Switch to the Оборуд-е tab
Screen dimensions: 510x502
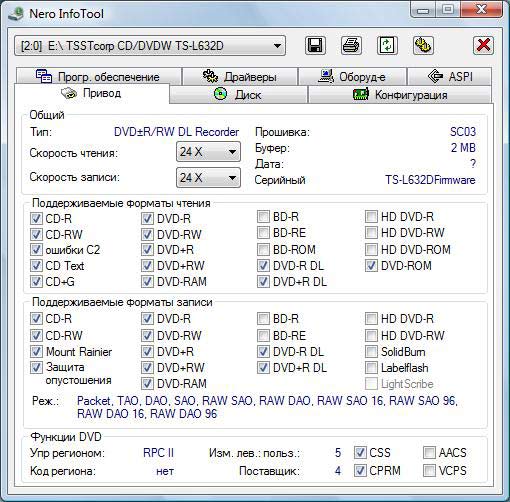[x=352, y=76]
